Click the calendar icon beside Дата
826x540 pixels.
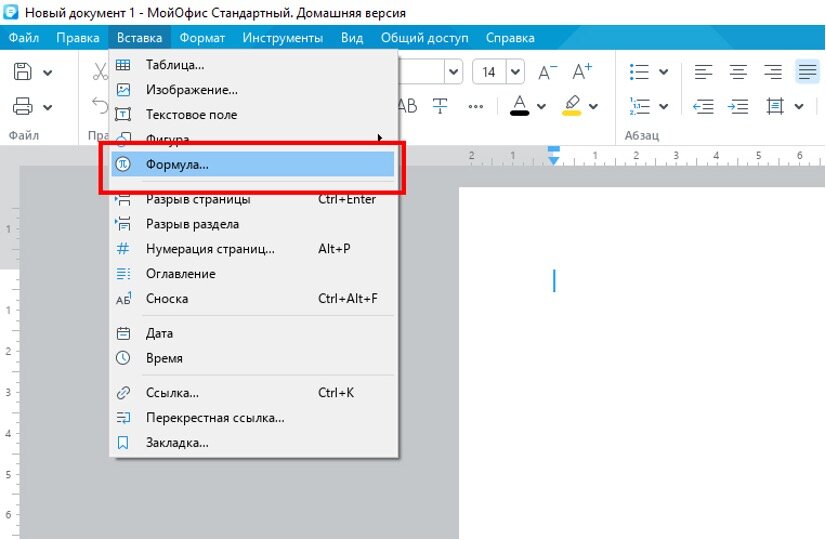(123, 333)
